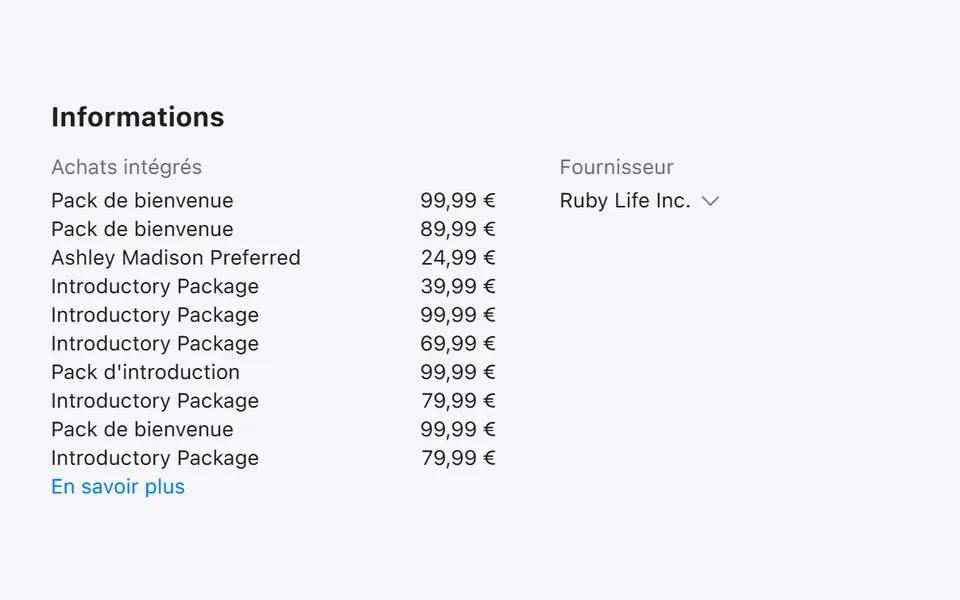Select the Introductory Package directly above En savoir plus

(x=155, y=458)
